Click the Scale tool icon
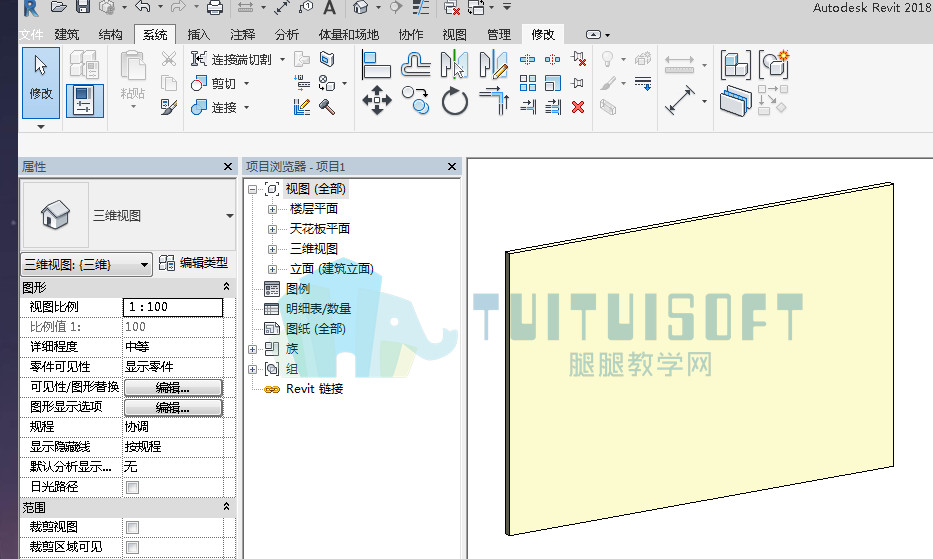The image size is (933, 559). (553, 83)
